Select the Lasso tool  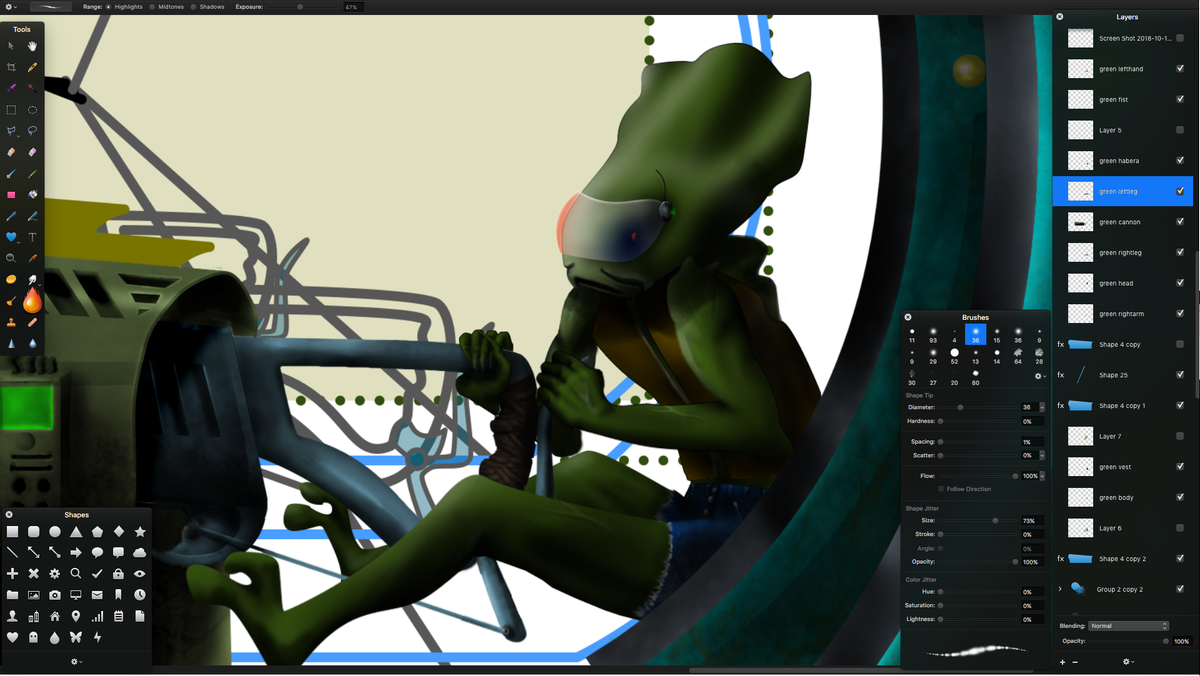(x=32, y=131)
